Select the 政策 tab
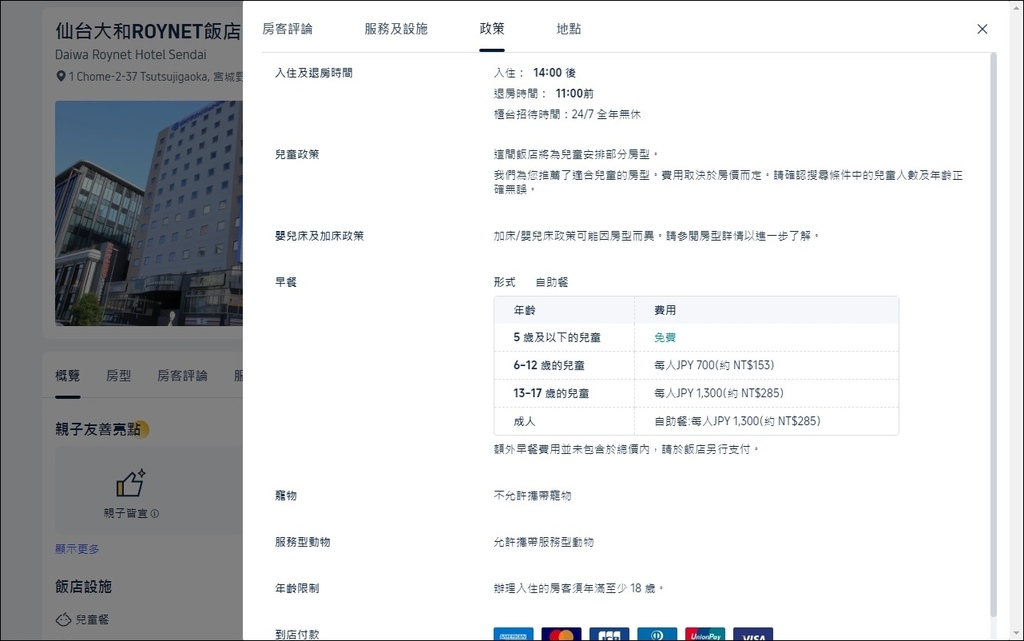This screenshot has height=641, width=1024. (492, 29)
